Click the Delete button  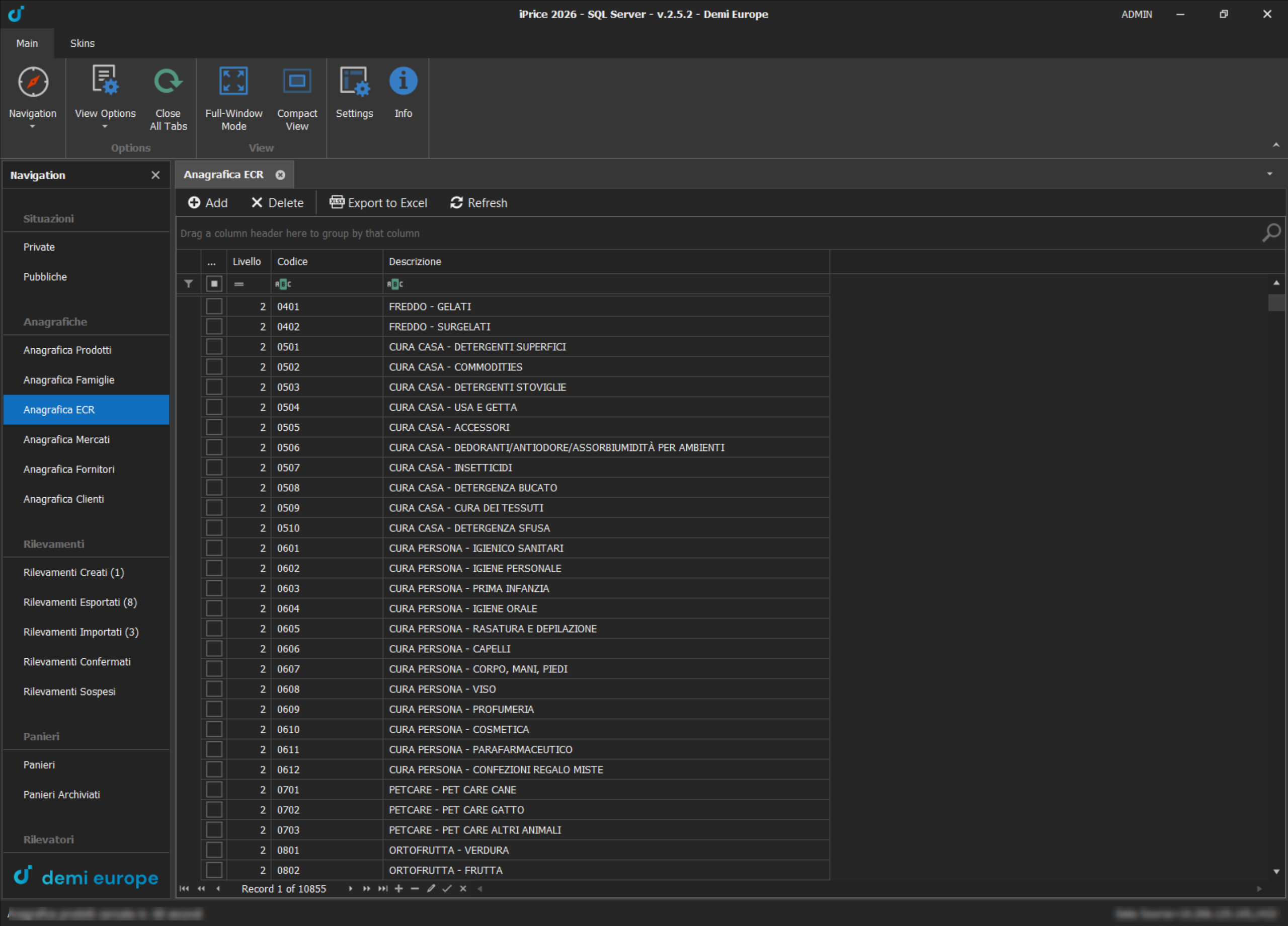click(278, 203)
